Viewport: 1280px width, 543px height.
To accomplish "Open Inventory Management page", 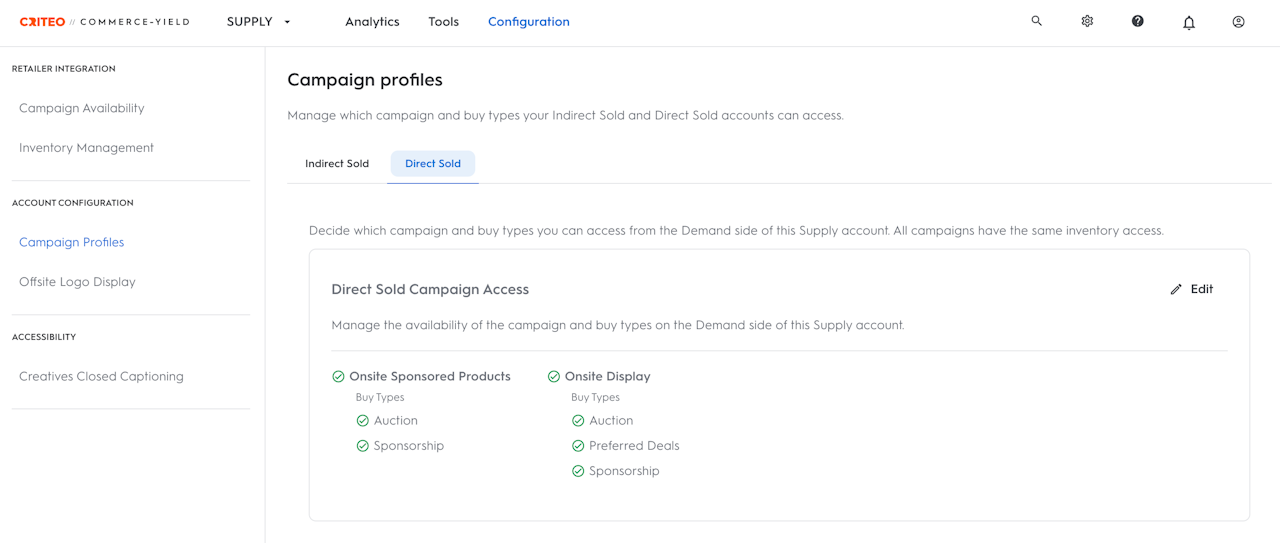I will click(86, 148).
